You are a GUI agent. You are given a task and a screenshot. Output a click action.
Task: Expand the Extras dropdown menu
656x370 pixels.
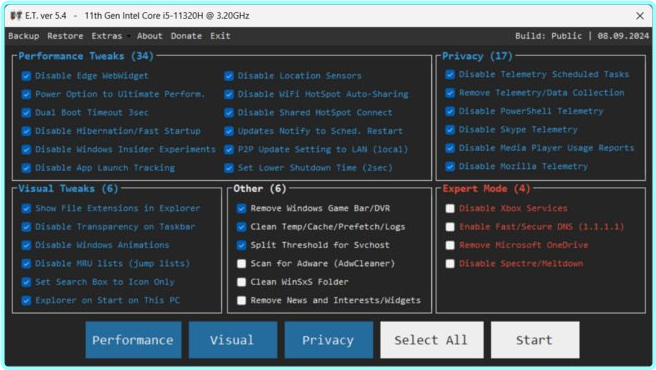point(107,36)
